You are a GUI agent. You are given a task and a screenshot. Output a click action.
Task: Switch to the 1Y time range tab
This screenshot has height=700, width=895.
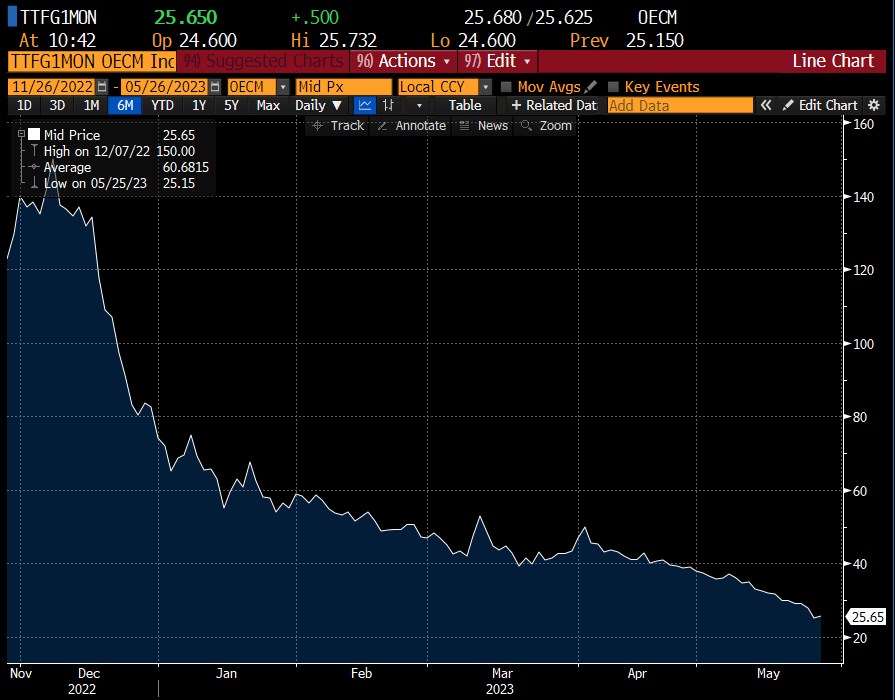199,105
